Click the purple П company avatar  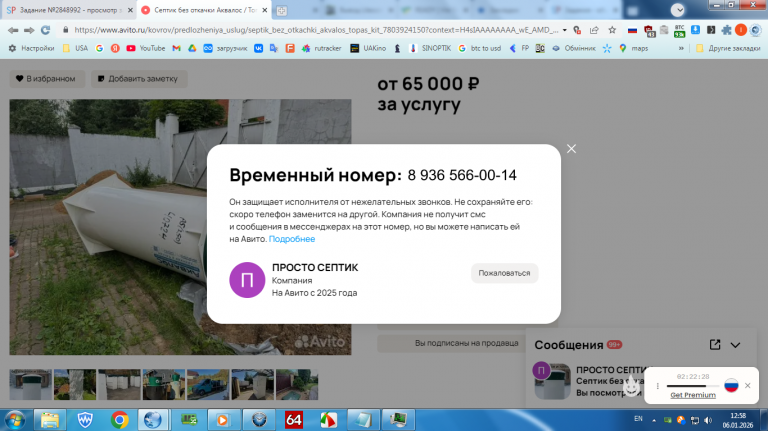[247, 280]
